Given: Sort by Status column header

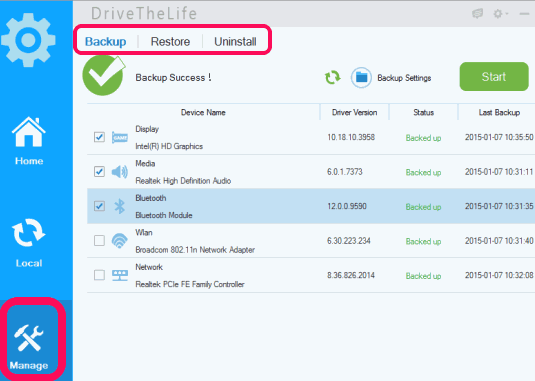Looking at the screenshot, I should click(423, 113).
